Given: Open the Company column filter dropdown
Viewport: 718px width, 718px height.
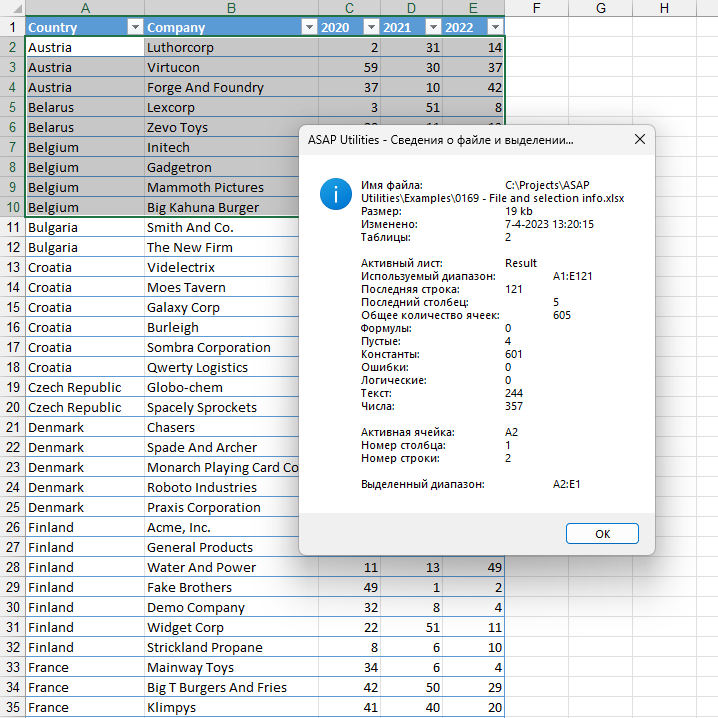Looking at the screenshot, I should click(x=309, y=27).
